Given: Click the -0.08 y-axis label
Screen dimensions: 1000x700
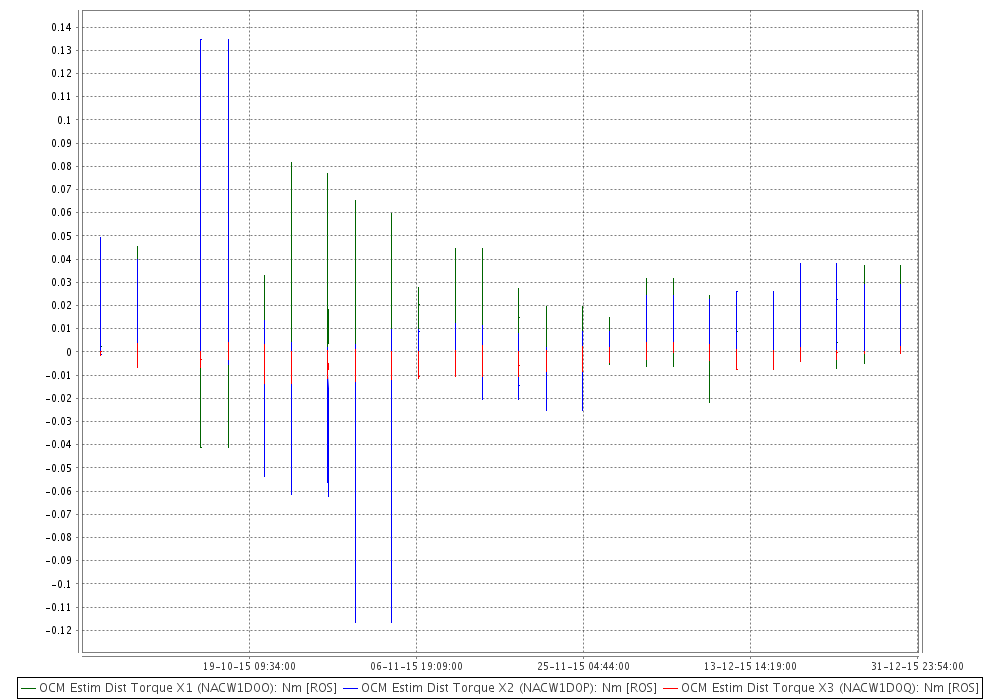Looking at the screenshot, I should pos(59,537).
